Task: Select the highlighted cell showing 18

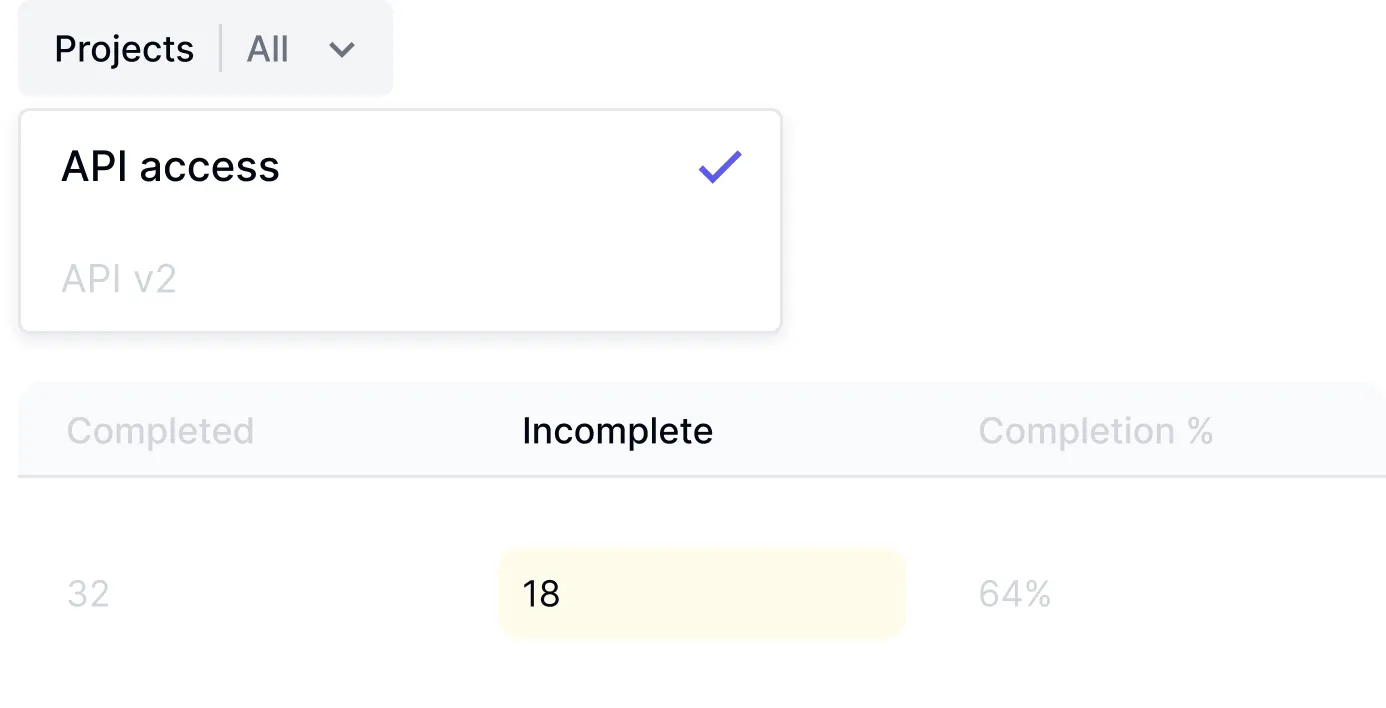Action: coord(541,594)
